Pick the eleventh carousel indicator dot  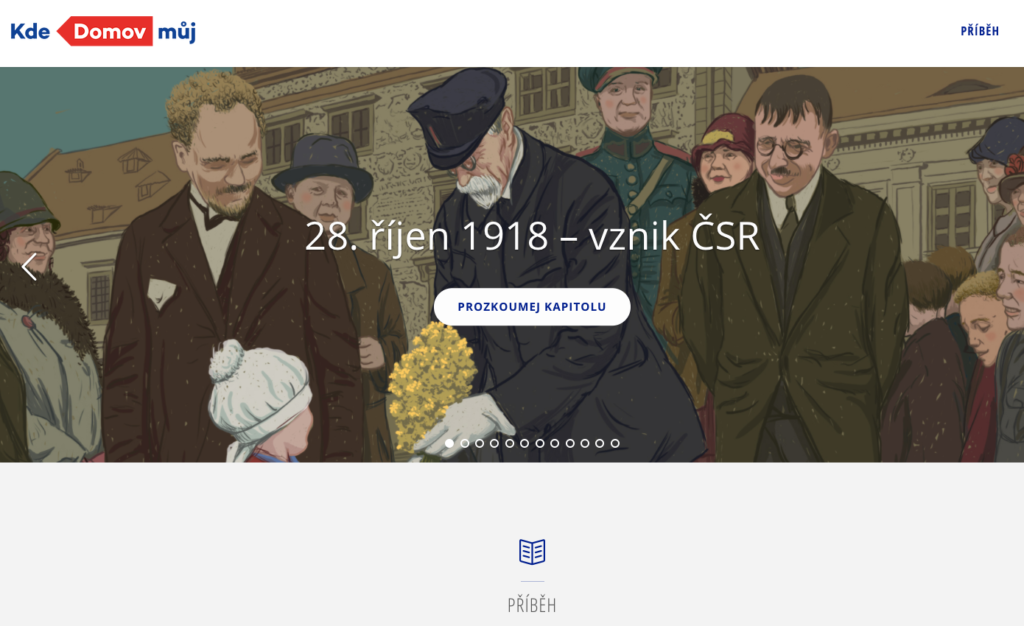[600, 443]
